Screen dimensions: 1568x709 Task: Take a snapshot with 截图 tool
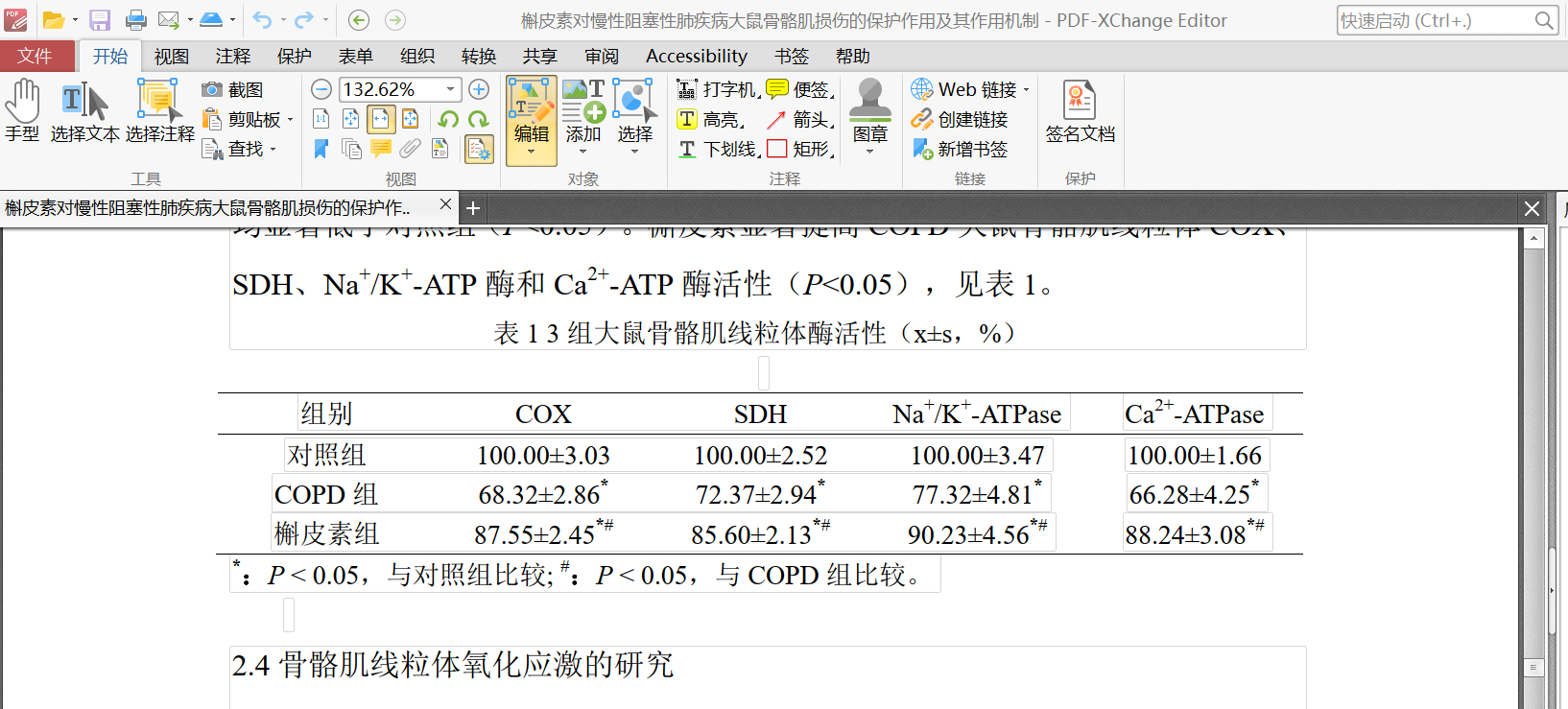click(232, 89)
